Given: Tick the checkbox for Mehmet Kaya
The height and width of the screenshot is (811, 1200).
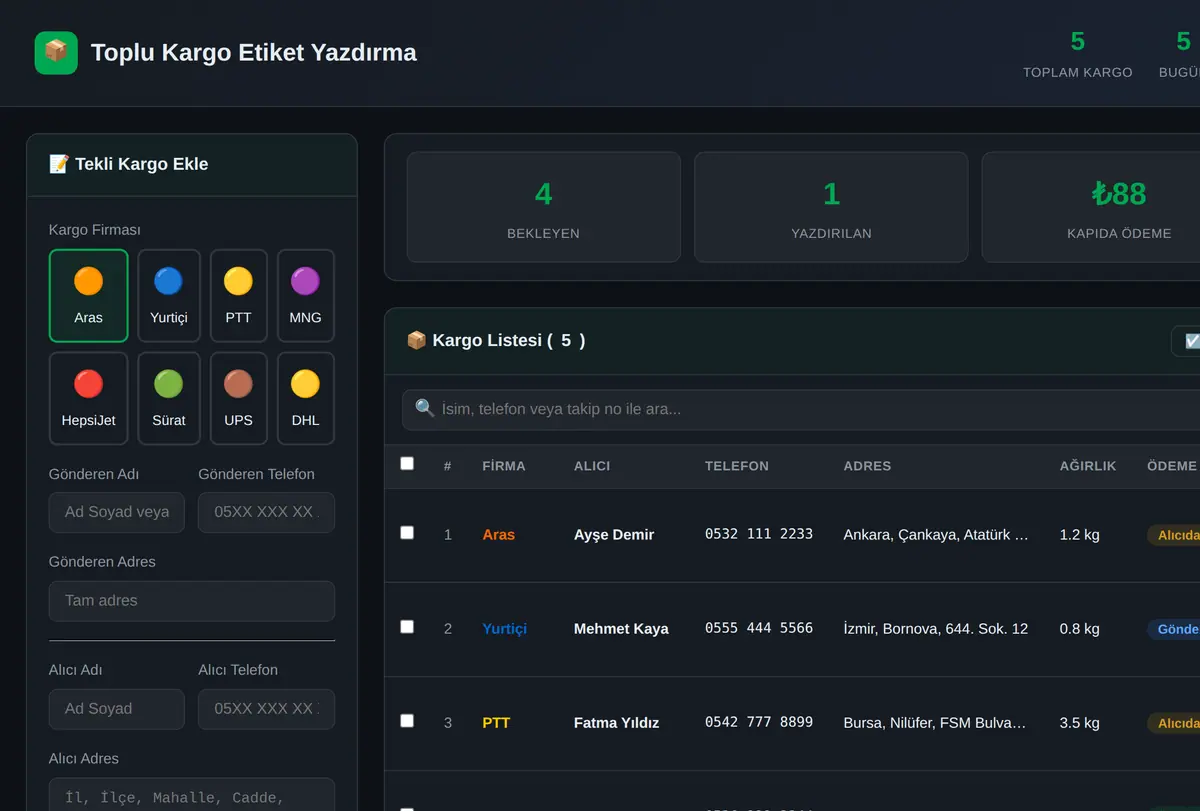Looking at the screenshot, I should (407, 627).
